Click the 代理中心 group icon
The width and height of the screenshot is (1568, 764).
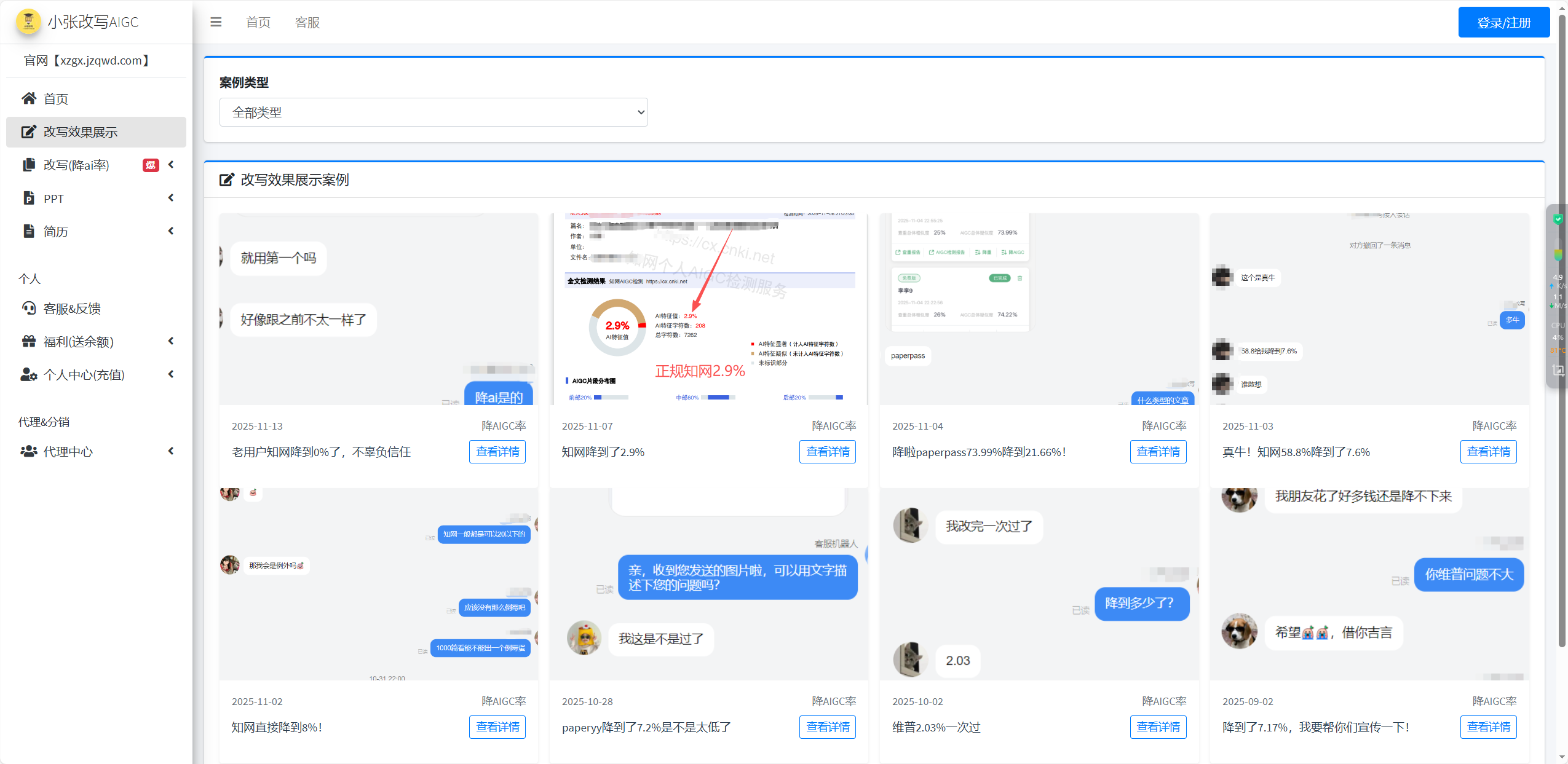coord(28,451)
